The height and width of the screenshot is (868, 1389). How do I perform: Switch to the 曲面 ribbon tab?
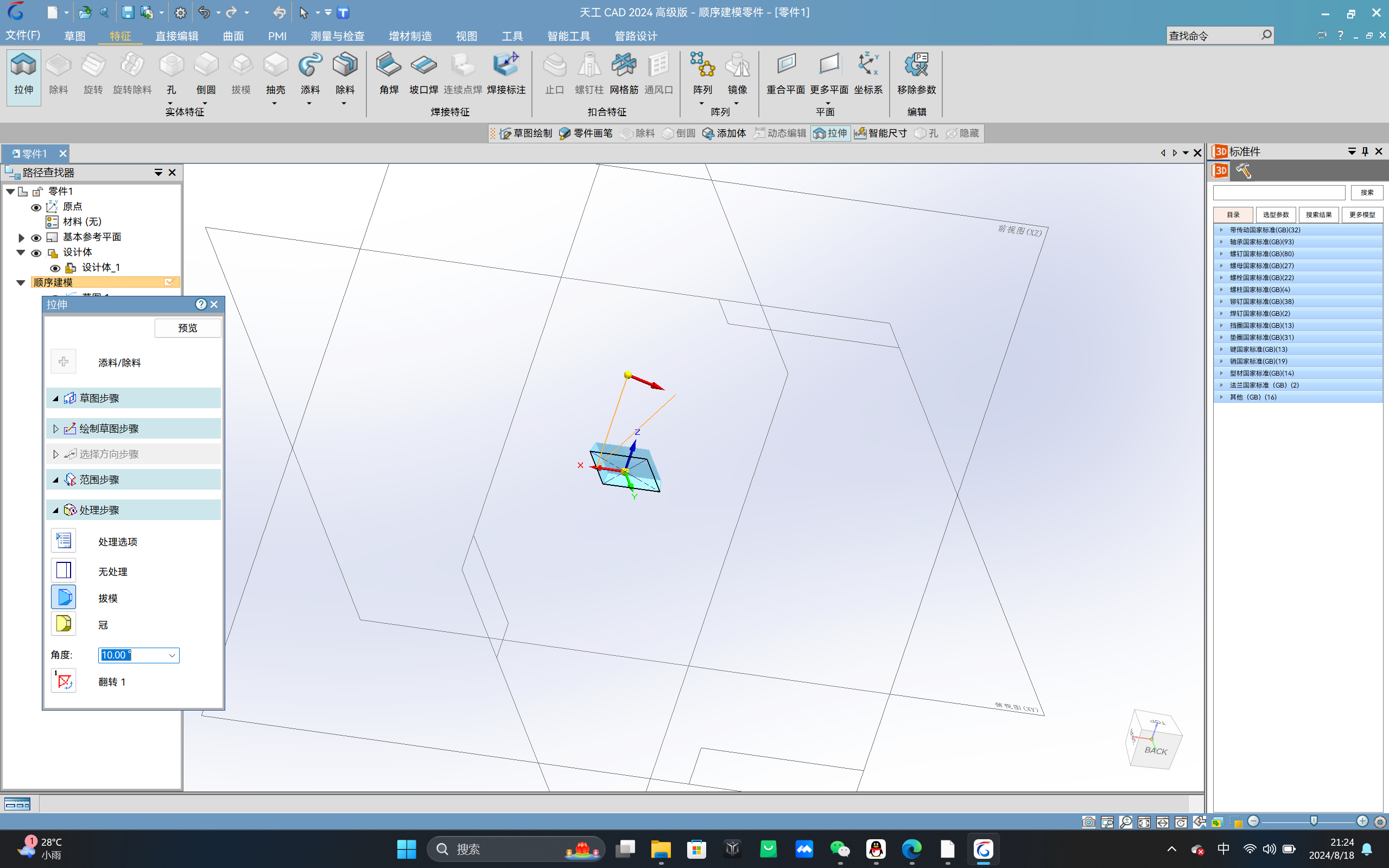coord(233,36)
